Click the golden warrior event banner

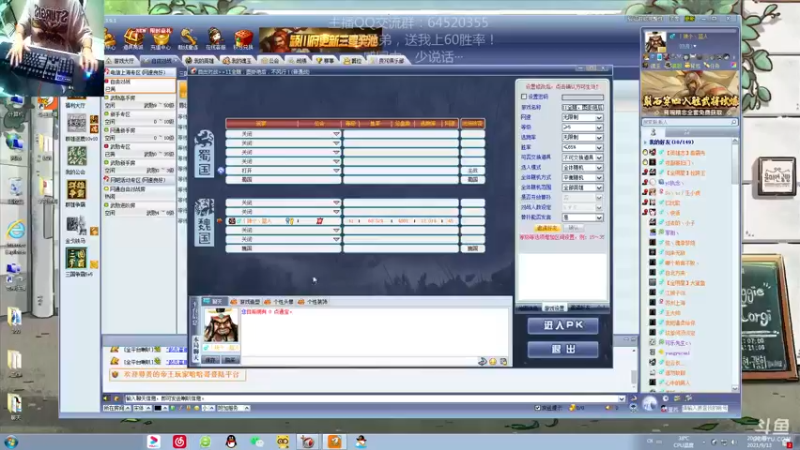point(689,93)
